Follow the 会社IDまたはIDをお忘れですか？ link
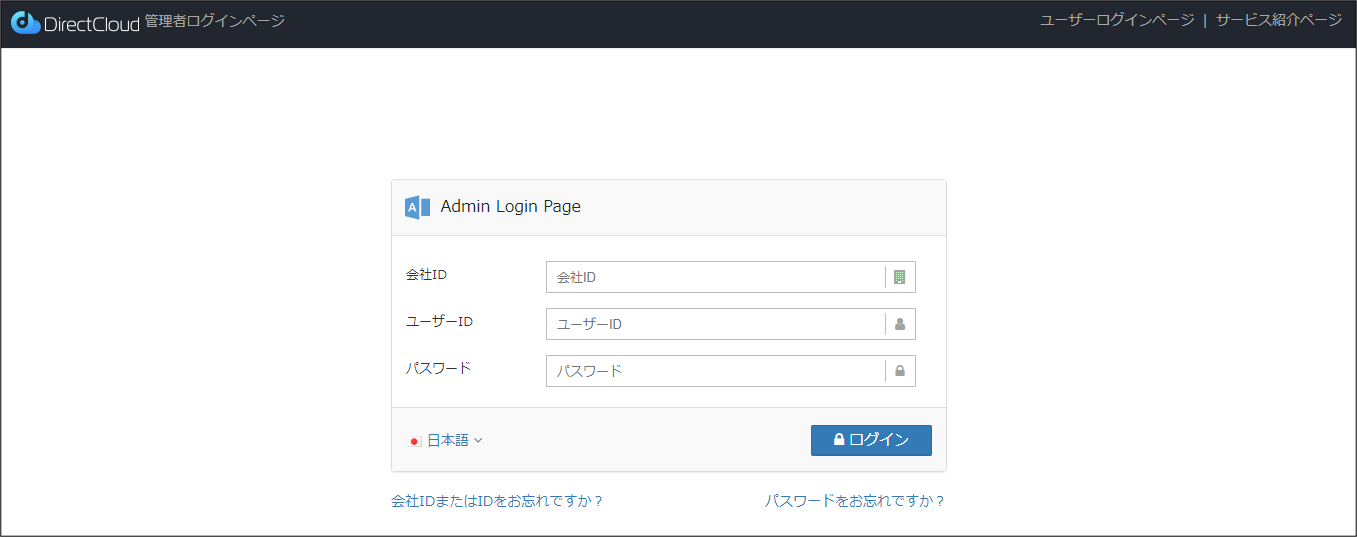This screenshot has height=537, width=1357. coord(497,501)
